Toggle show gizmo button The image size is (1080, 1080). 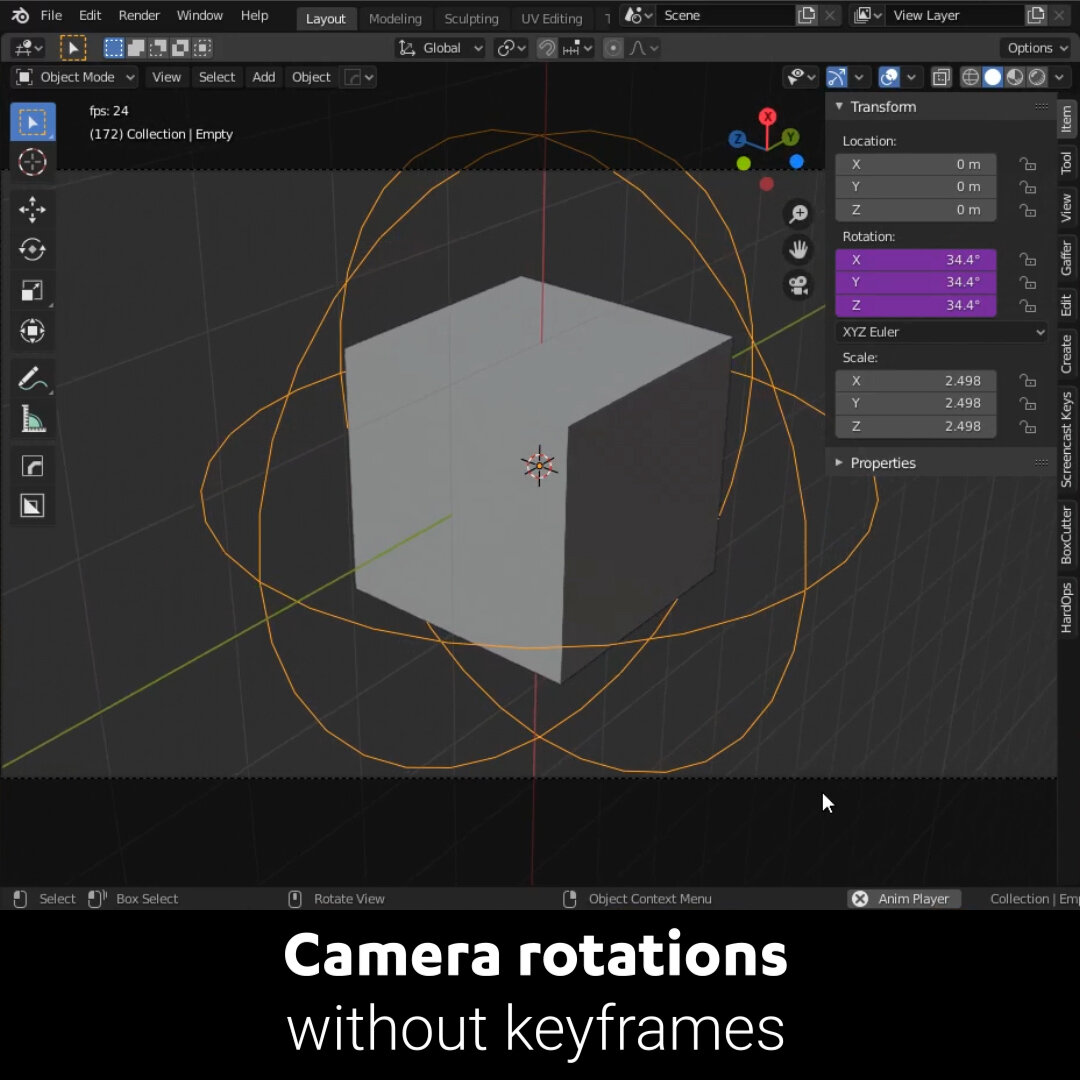836,77
